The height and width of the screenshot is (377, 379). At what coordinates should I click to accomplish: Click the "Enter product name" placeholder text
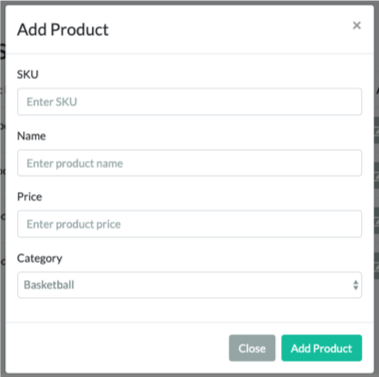click(75, 163)
